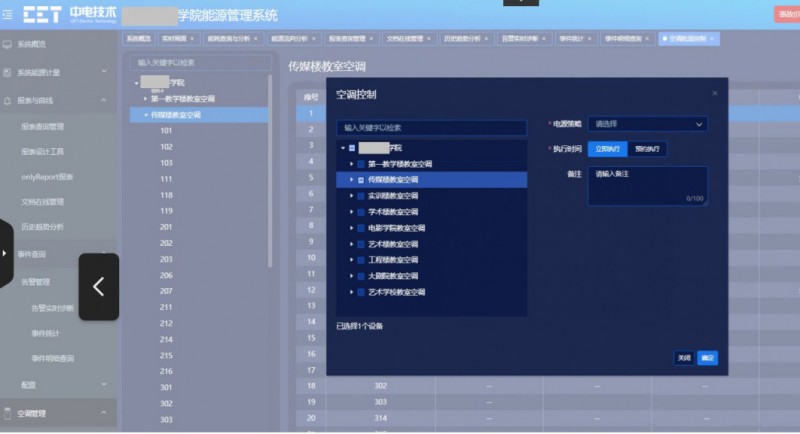The height and width of the screenshot is (434, 800).
Task: Toggle the 学院 root checkbox in the dialog tree
Action: pyautogui.click(x=352, y=148)
